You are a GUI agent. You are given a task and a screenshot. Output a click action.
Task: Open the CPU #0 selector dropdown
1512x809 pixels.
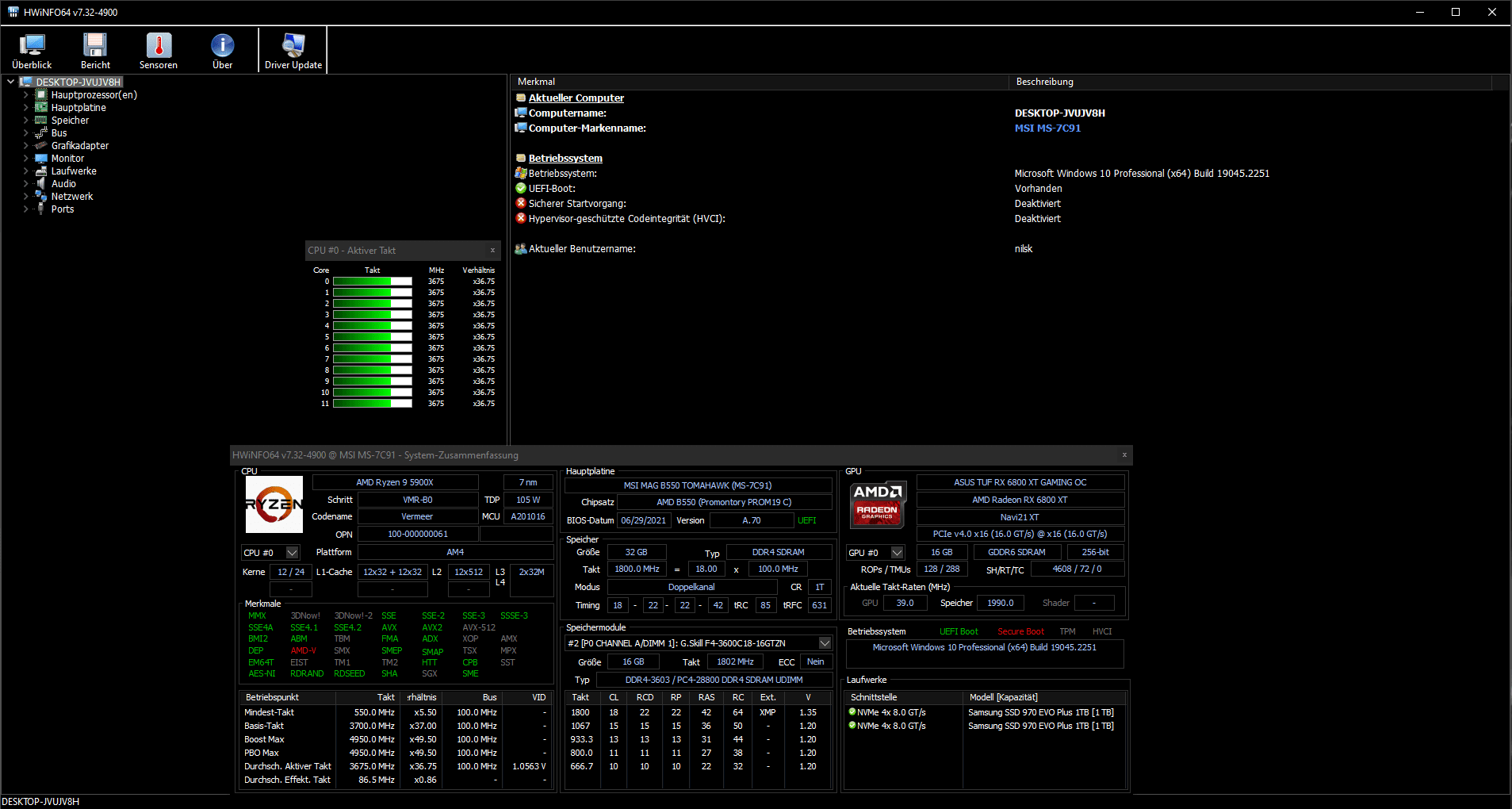click(x=293, y=552)
